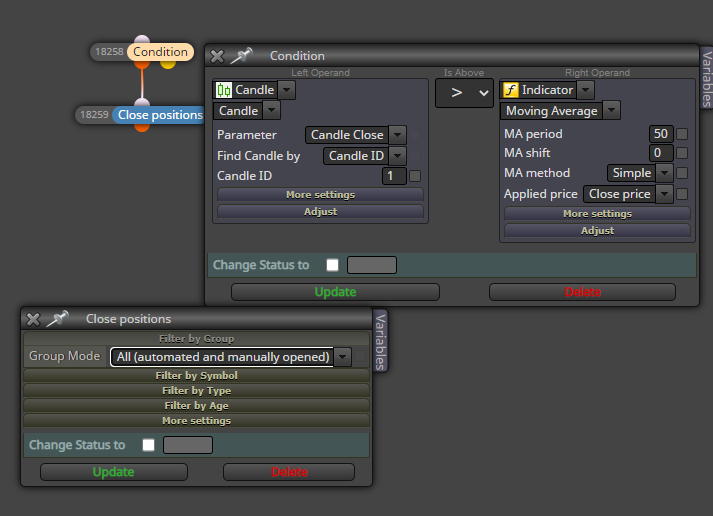Screen dimensions: 713x516
Task: Click the yellow function icon next to Indicator
Action: pos(511,90)
